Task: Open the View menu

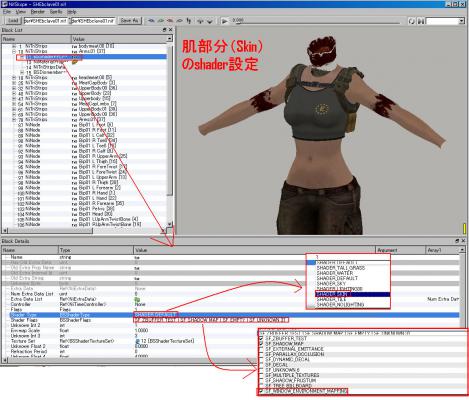Action: 21,12
